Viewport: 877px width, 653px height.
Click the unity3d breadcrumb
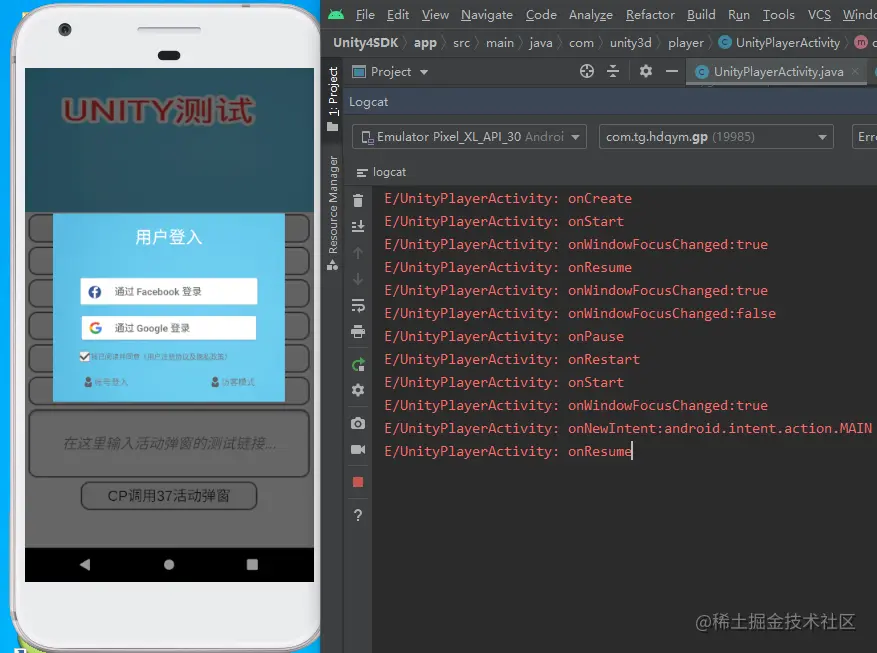click(x=630, y=43)
